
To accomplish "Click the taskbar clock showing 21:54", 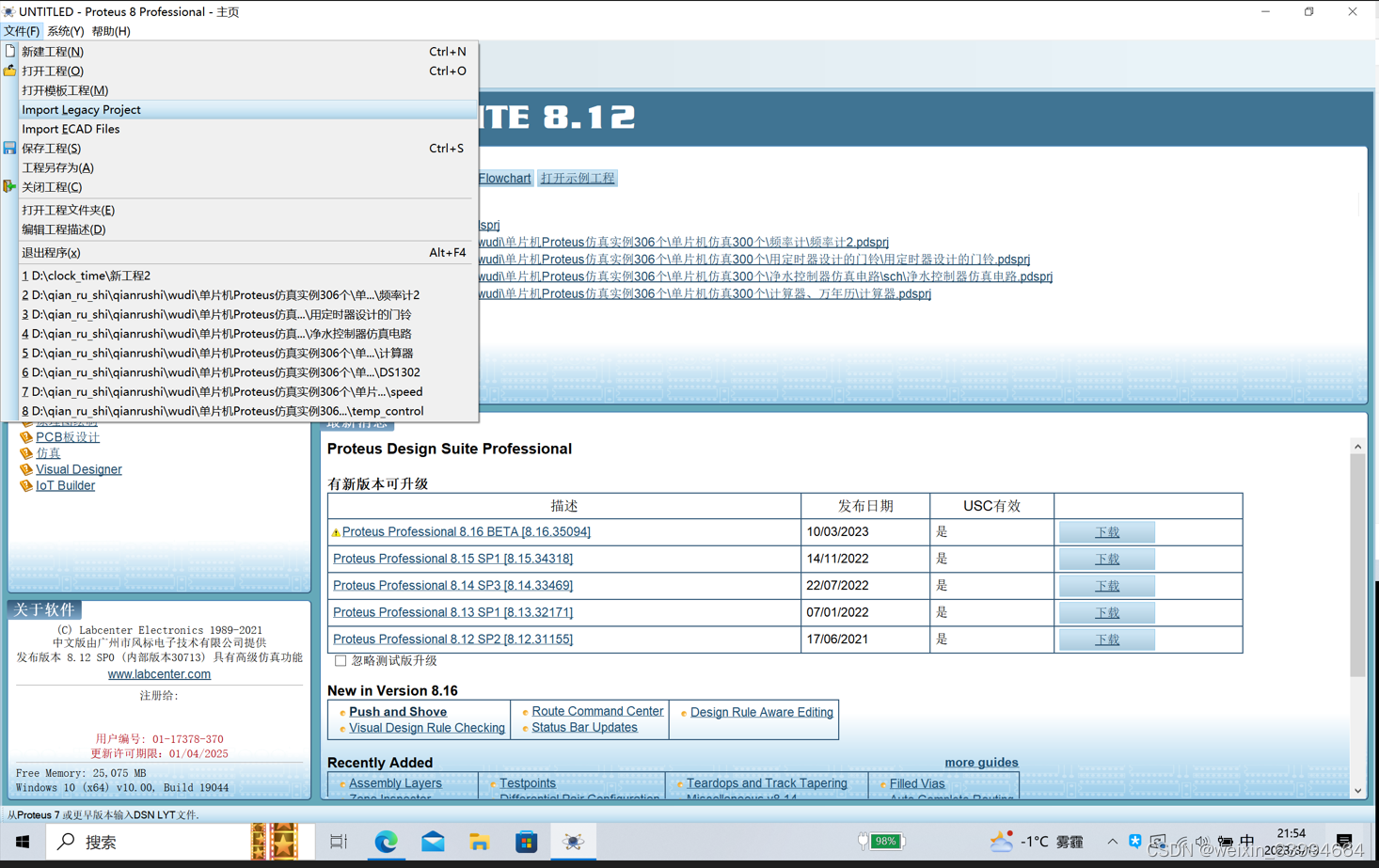I will click(1291, 841).
